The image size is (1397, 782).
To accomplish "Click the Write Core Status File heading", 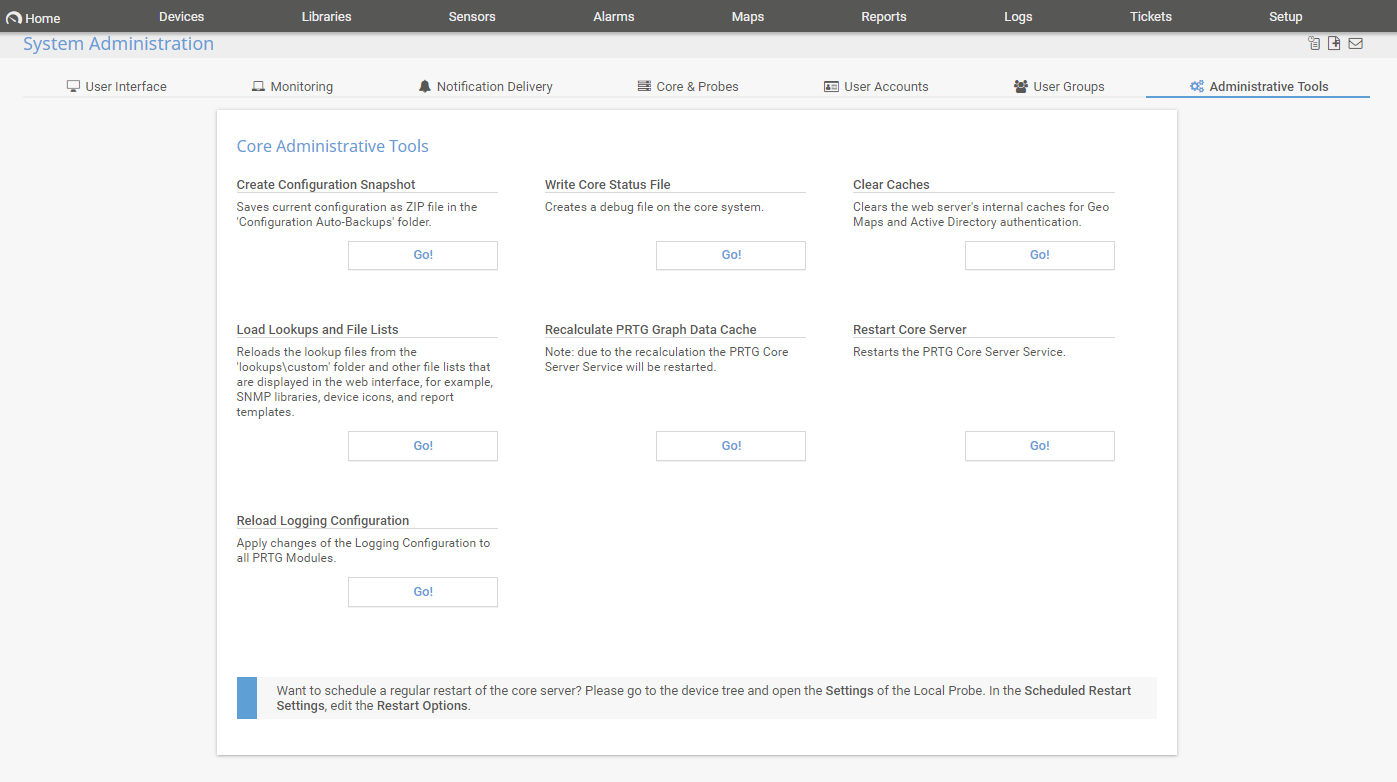I will pos(608,184).
